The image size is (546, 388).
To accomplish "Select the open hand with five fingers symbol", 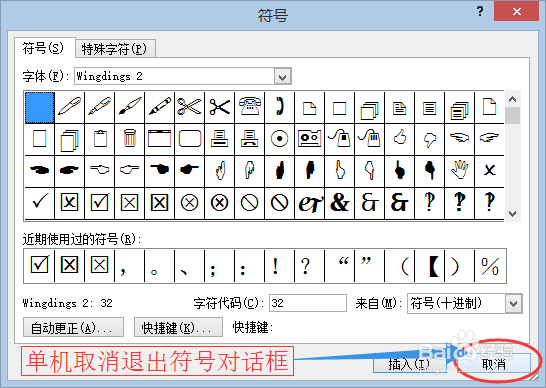I will [x=459, y=171].
